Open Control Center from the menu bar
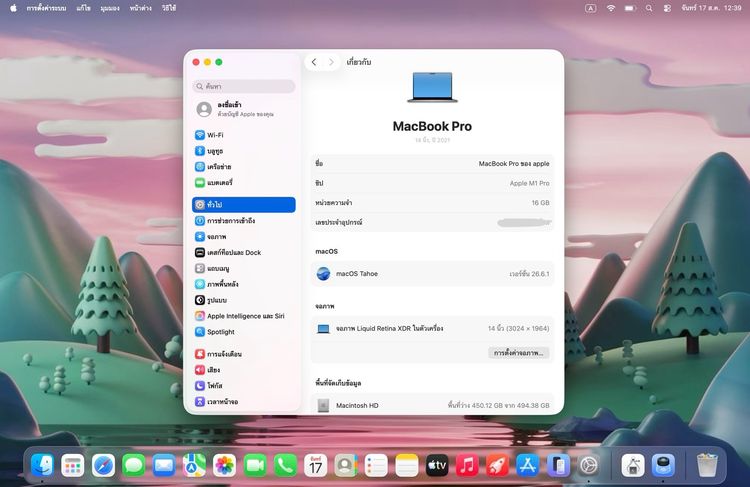 click(x=667, y=8)
